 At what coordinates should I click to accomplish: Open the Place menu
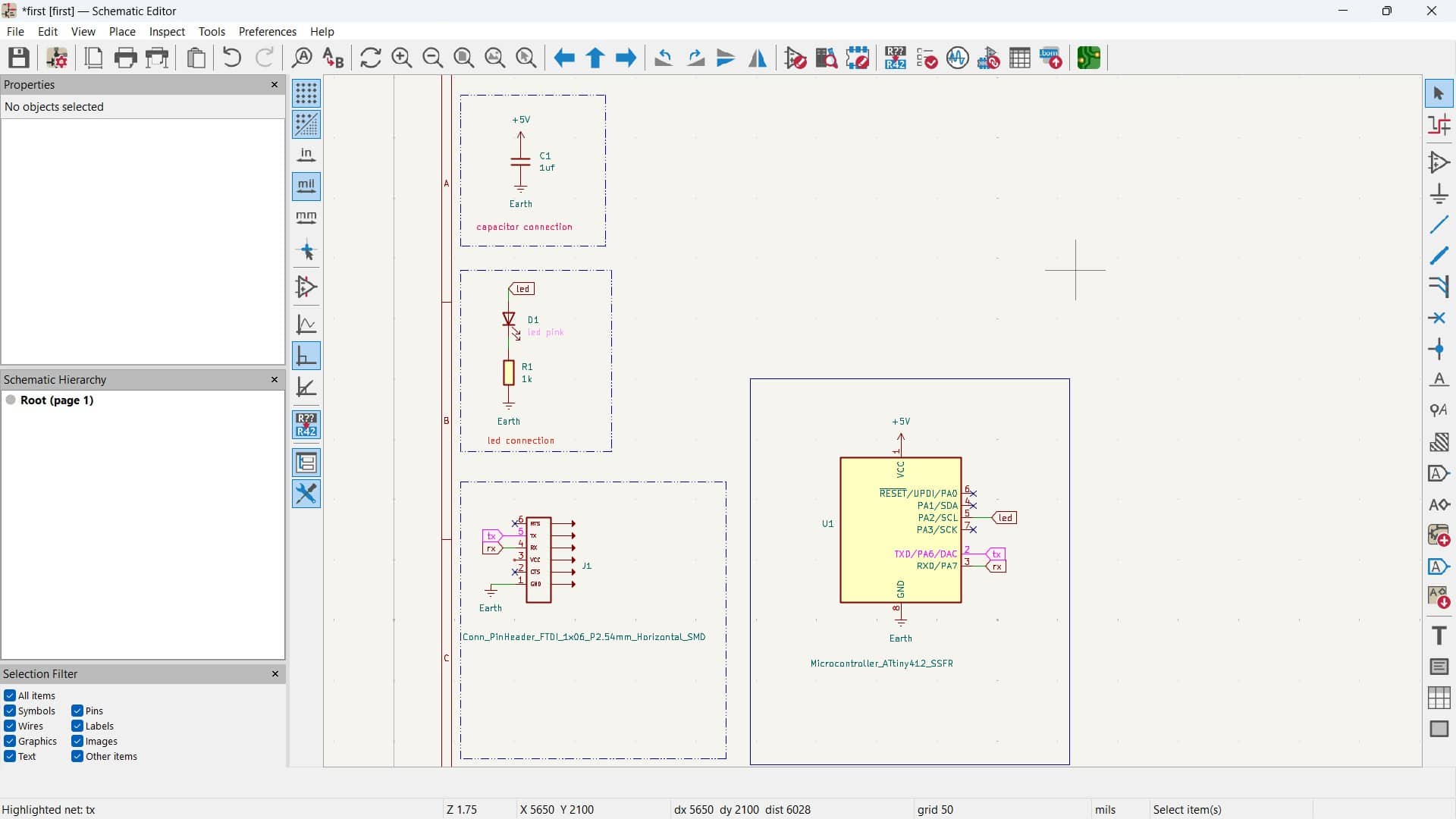[x=122, y=32]
